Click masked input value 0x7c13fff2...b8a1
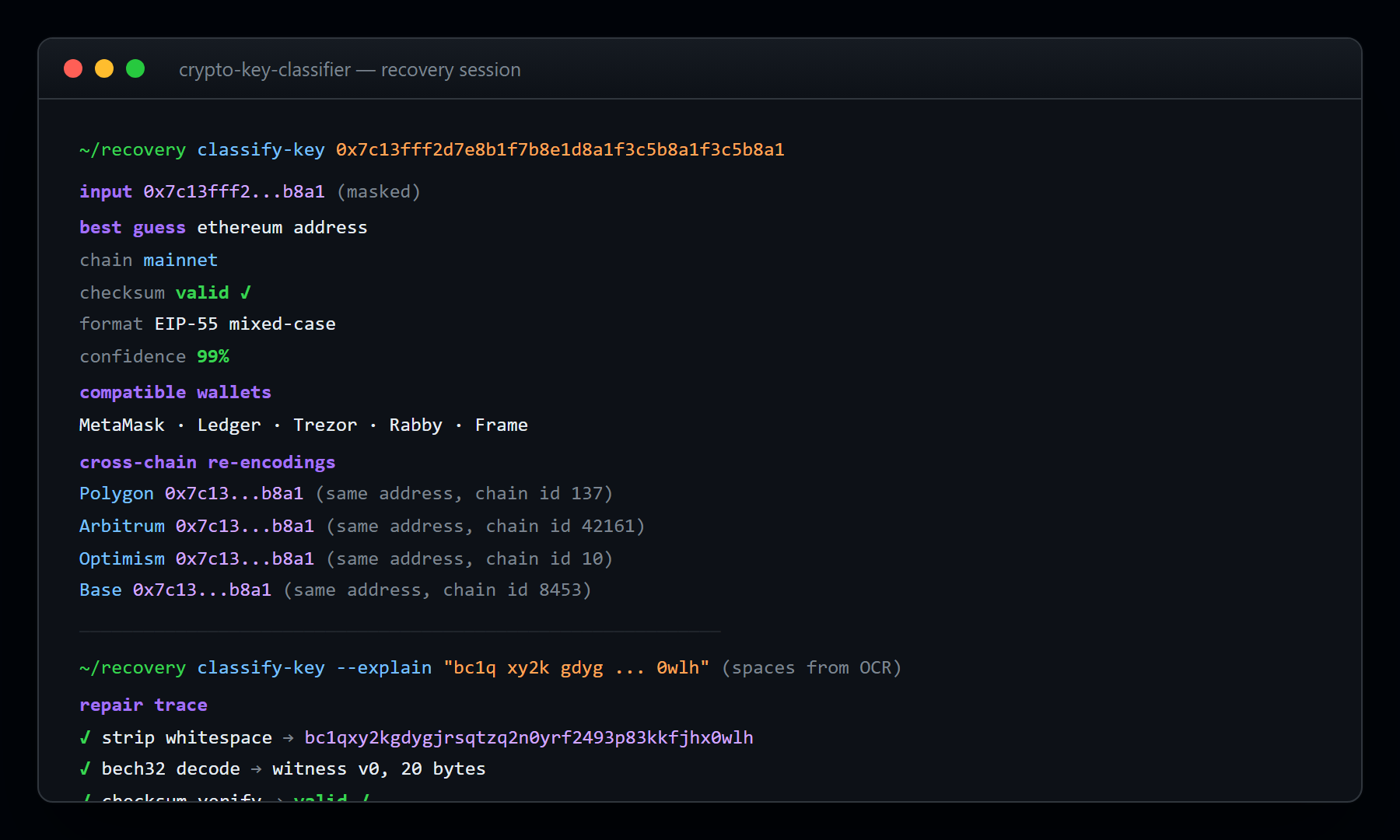This screenshot has width=1400, height=840. pos(234,191)
